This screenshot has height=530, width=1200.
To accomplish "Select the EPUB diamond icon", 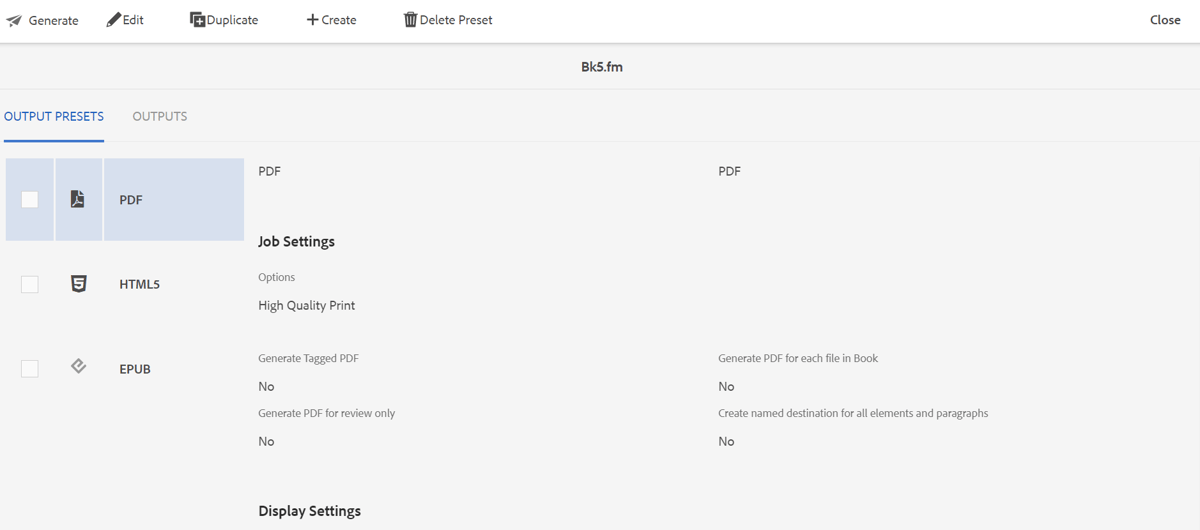I will click(78, 367).
